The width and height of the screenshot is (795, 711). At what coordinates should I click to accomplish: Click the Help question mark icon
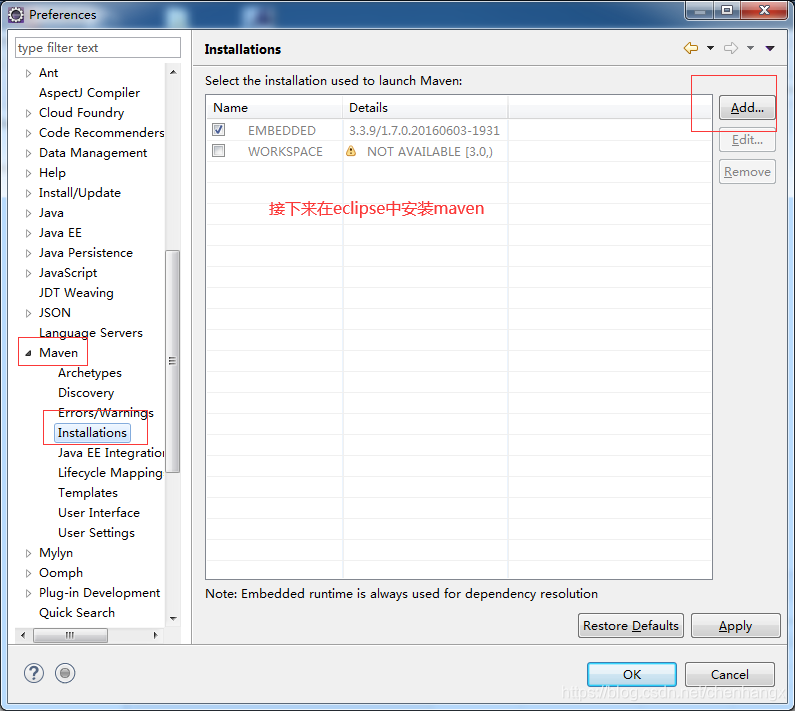pos(33,673)
